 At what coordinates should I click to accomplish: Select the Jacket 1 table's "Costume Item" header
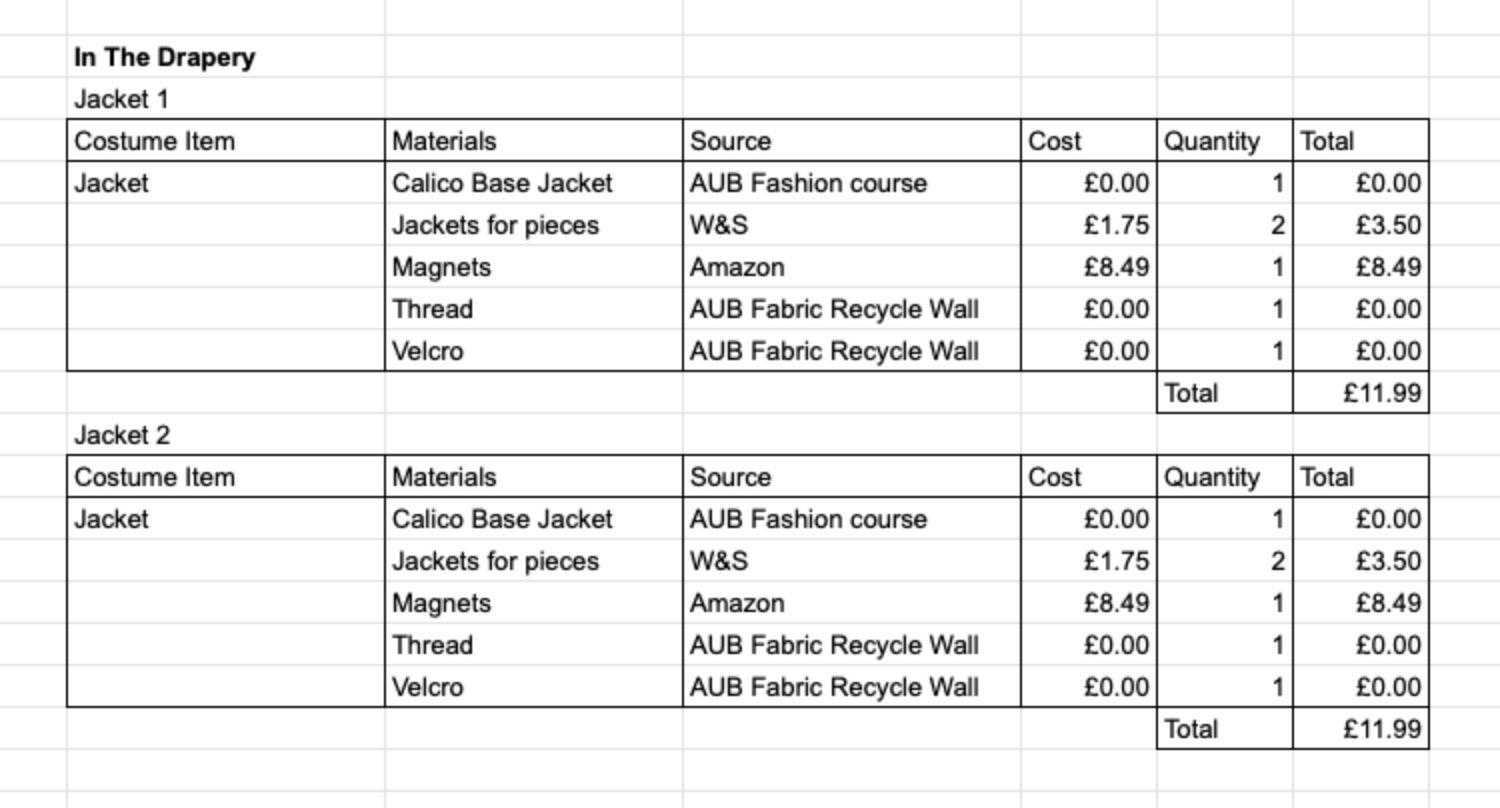point(155,141)
